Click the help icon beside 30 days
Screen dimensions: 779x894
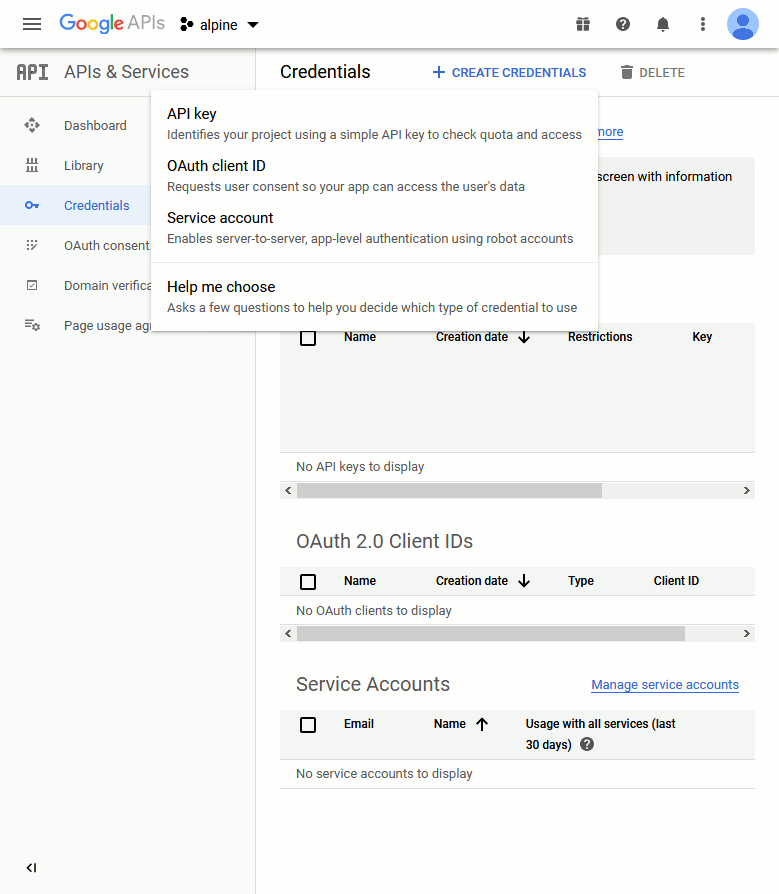(x=587, y=744)
